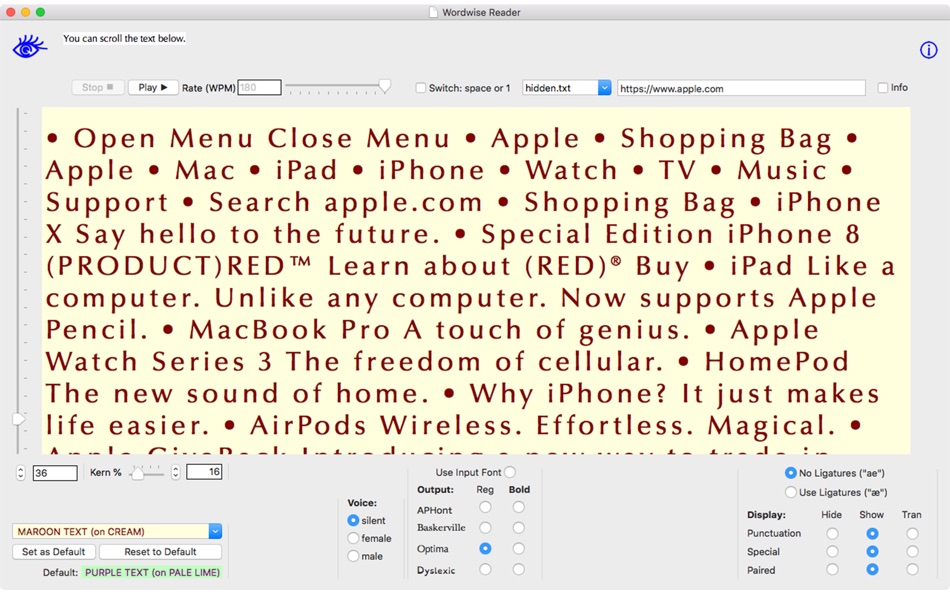Click the Stop button
Image resolution: width=950 pixels, height=594 pixels.
[98, 87]
